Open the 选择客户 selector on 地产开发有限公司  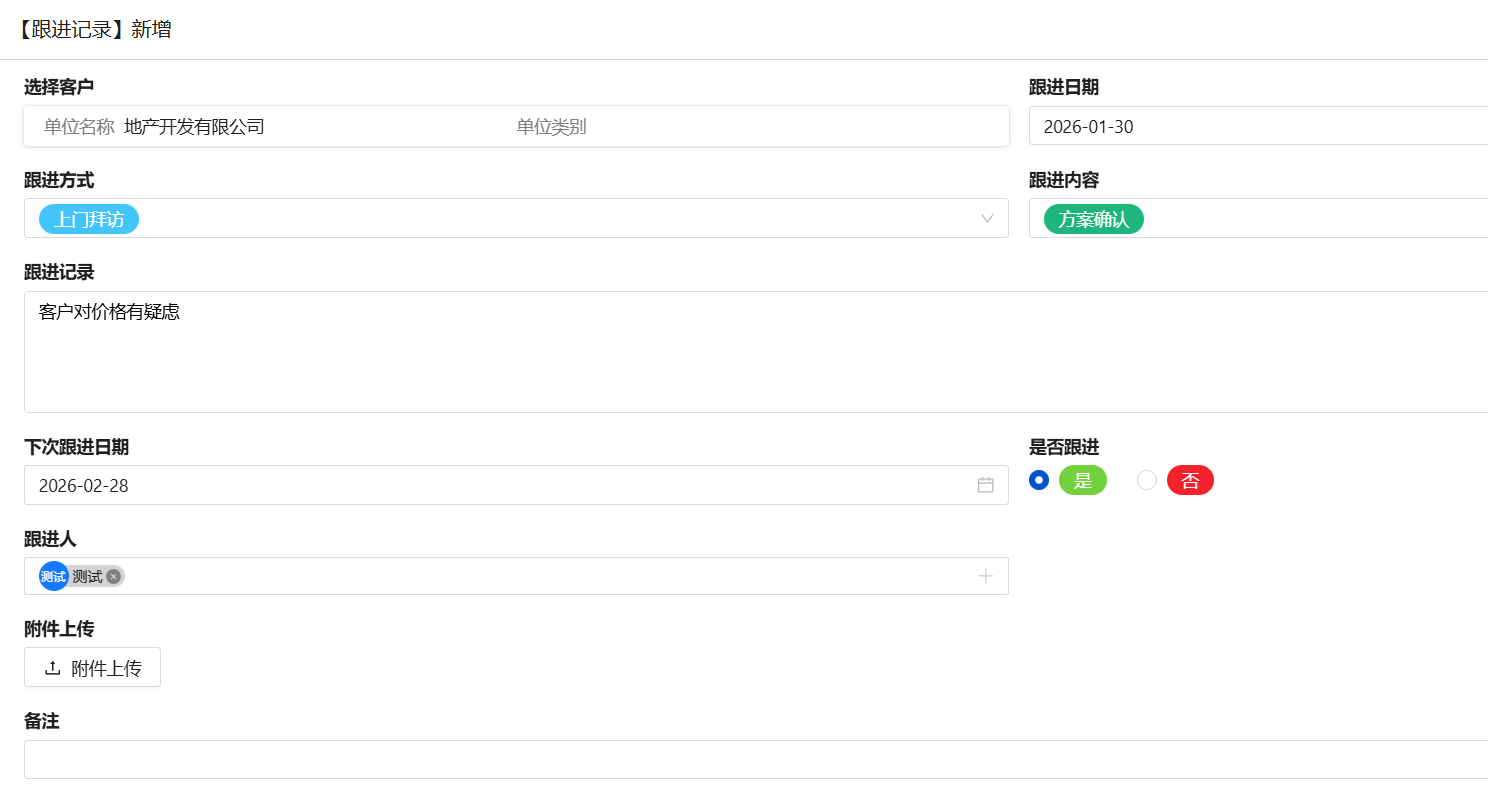[195, 127]
